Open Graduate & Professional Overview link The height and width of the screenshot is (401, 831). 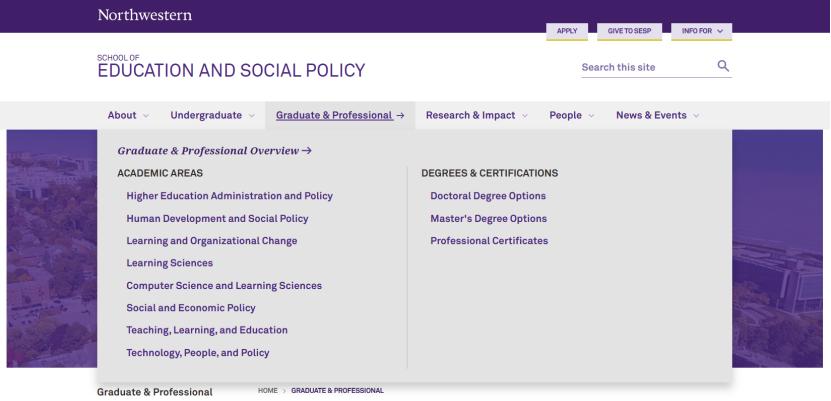[x=215, y=151]
